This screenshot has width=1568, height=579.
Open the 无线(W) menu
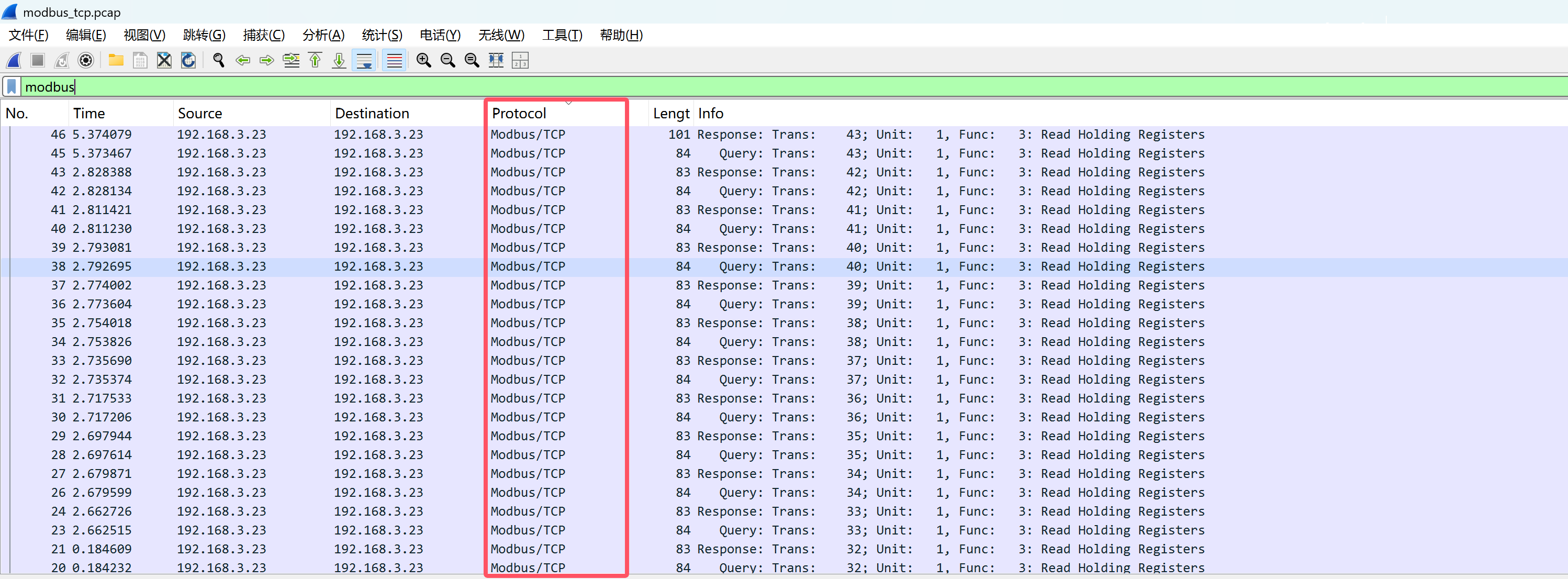click(501, 35)
